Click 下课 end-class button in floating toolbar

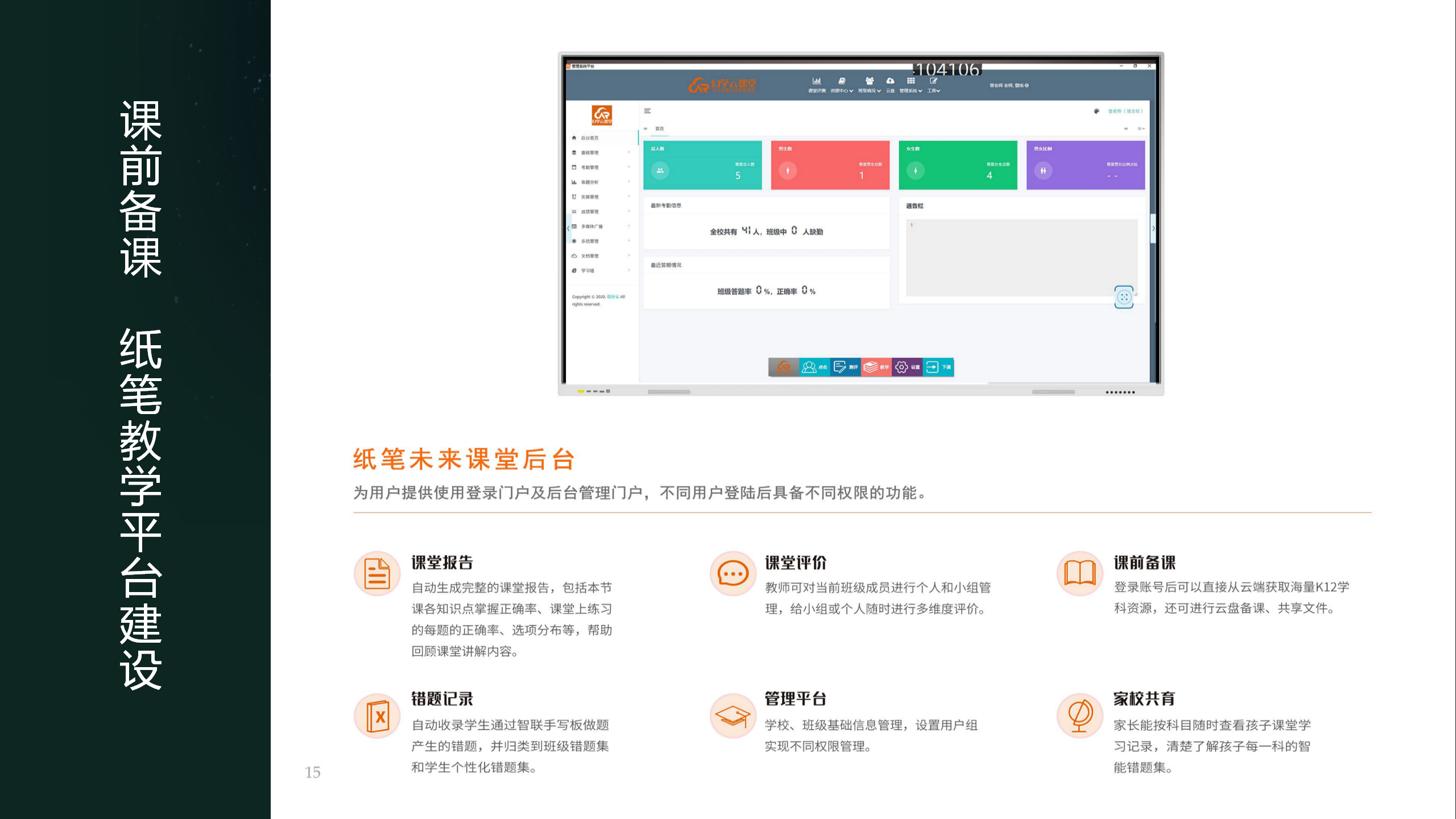pos(938,367)
